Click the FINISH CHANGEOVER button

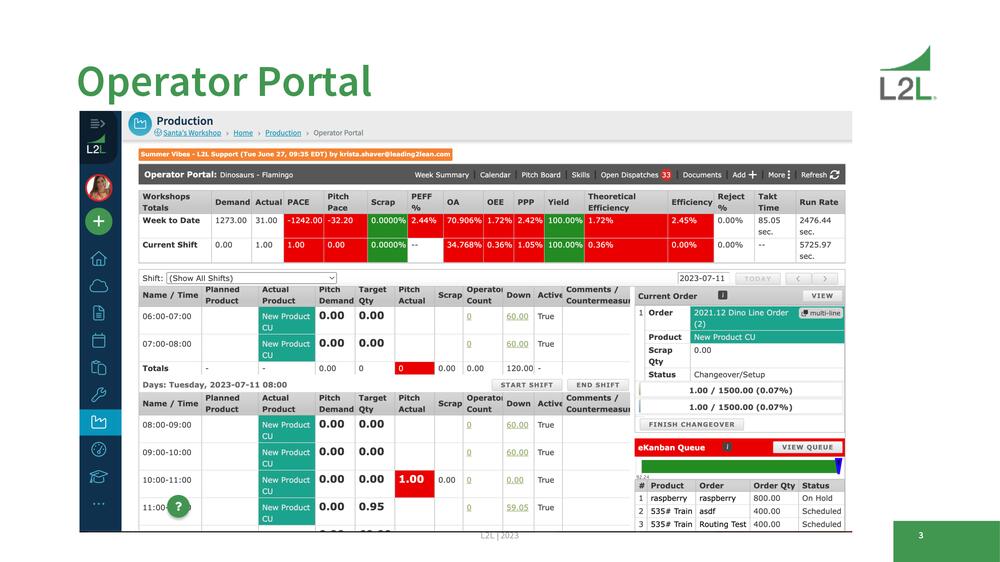click(691, 424)
